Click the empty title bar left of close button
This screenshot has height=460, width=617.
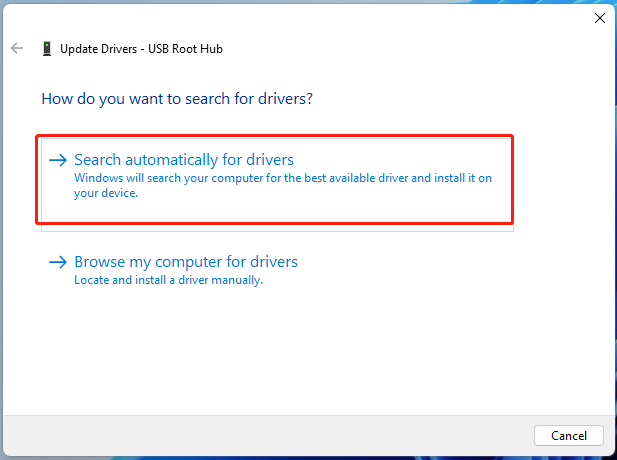coord(300,18)
